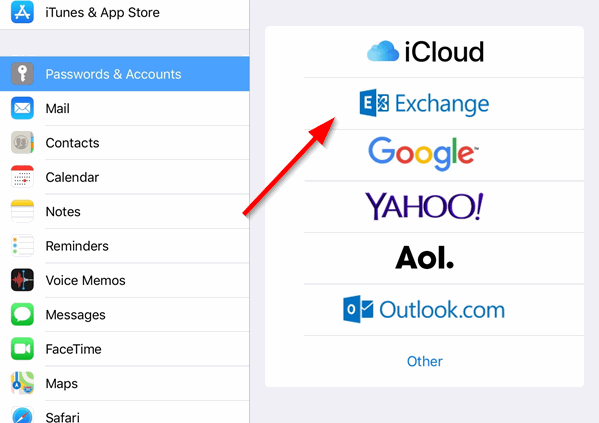
Task: Open Notes settings label
Action: (x=63, y=212)
